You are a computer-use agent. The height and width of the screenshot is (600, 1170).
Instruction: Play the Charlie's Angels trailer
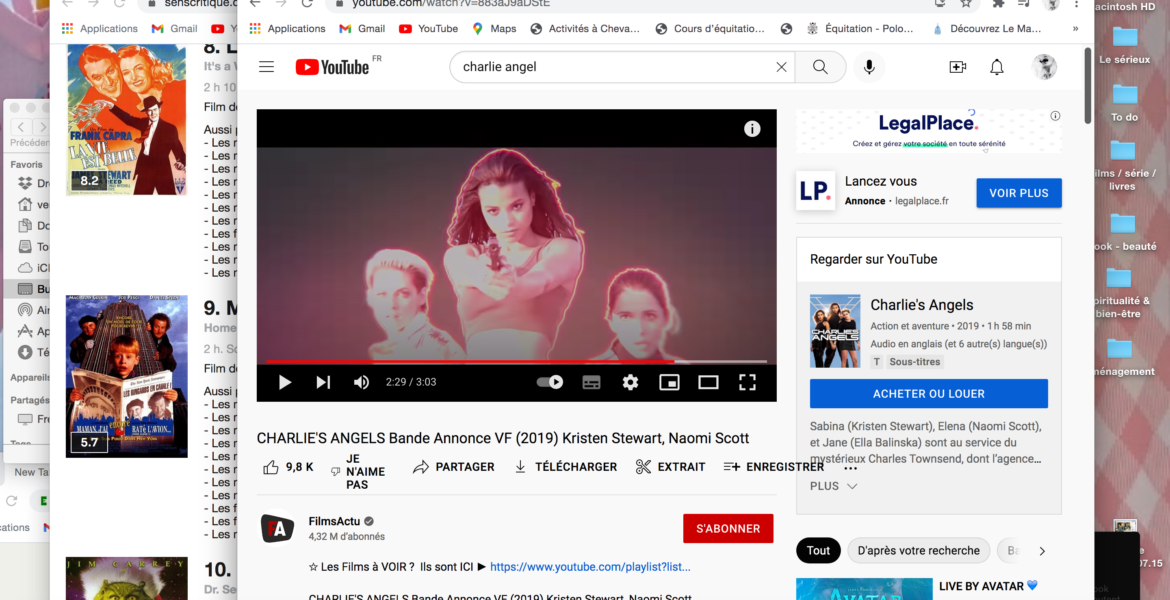tap(284, 382)
